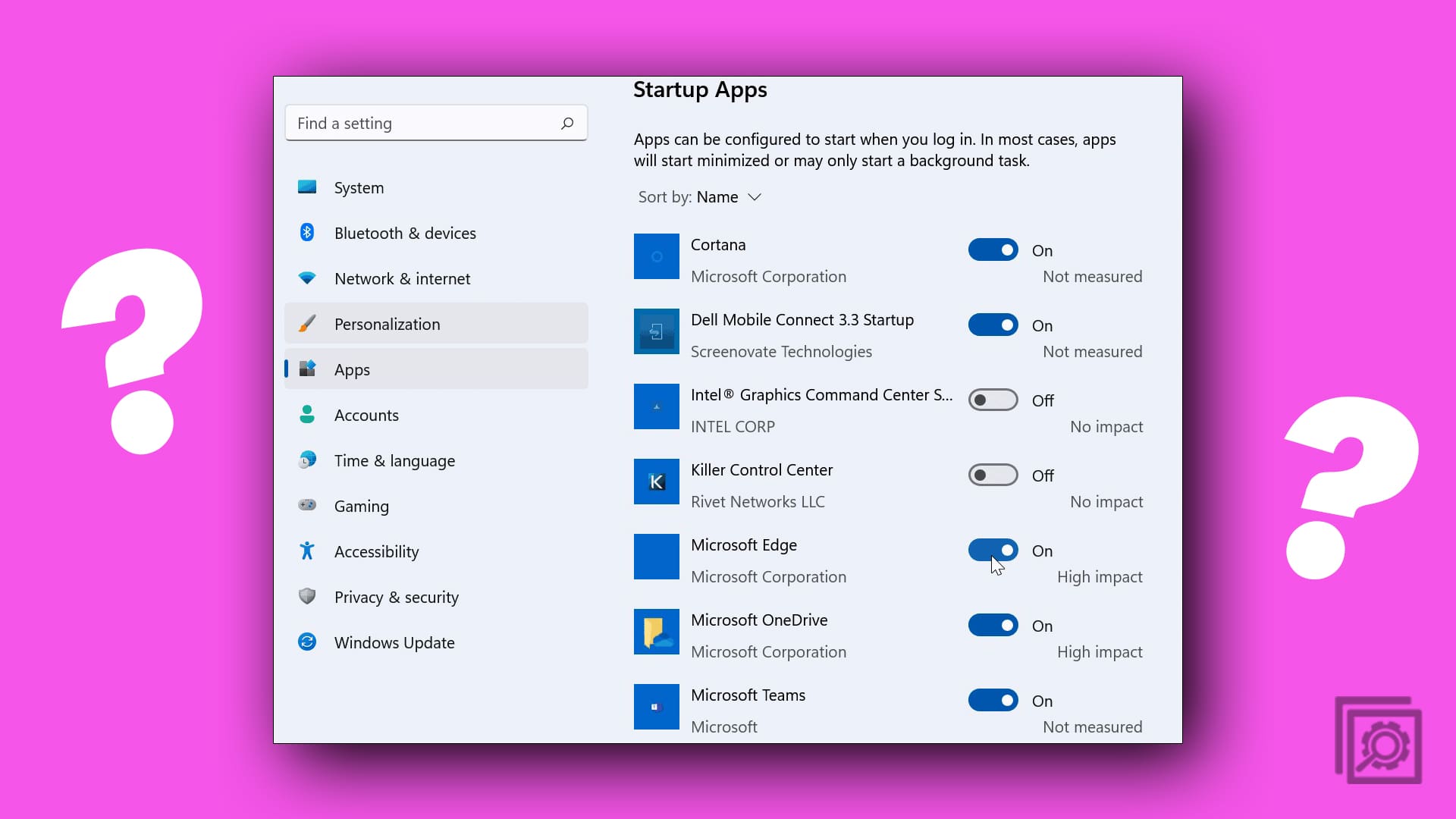Click the Time & language entry
Viewport: 1456px width, 819px height.
[x=394, y=460]
